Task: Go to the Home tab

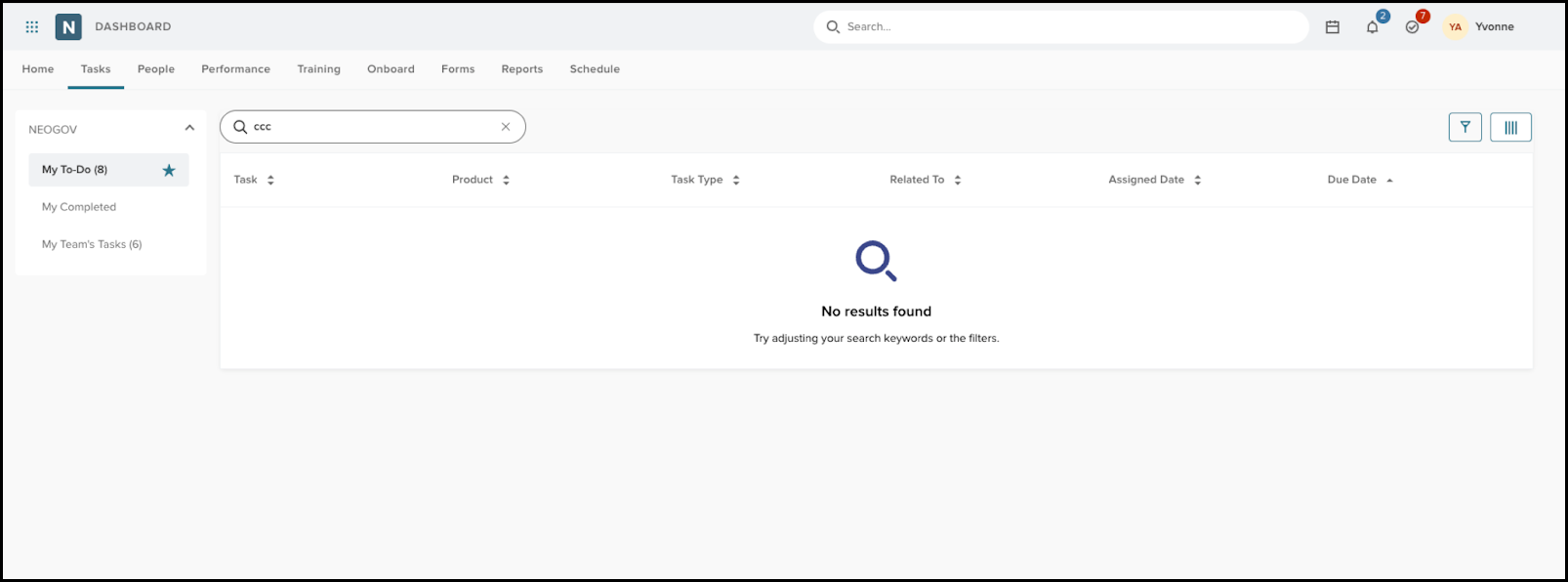Action: 38,69
